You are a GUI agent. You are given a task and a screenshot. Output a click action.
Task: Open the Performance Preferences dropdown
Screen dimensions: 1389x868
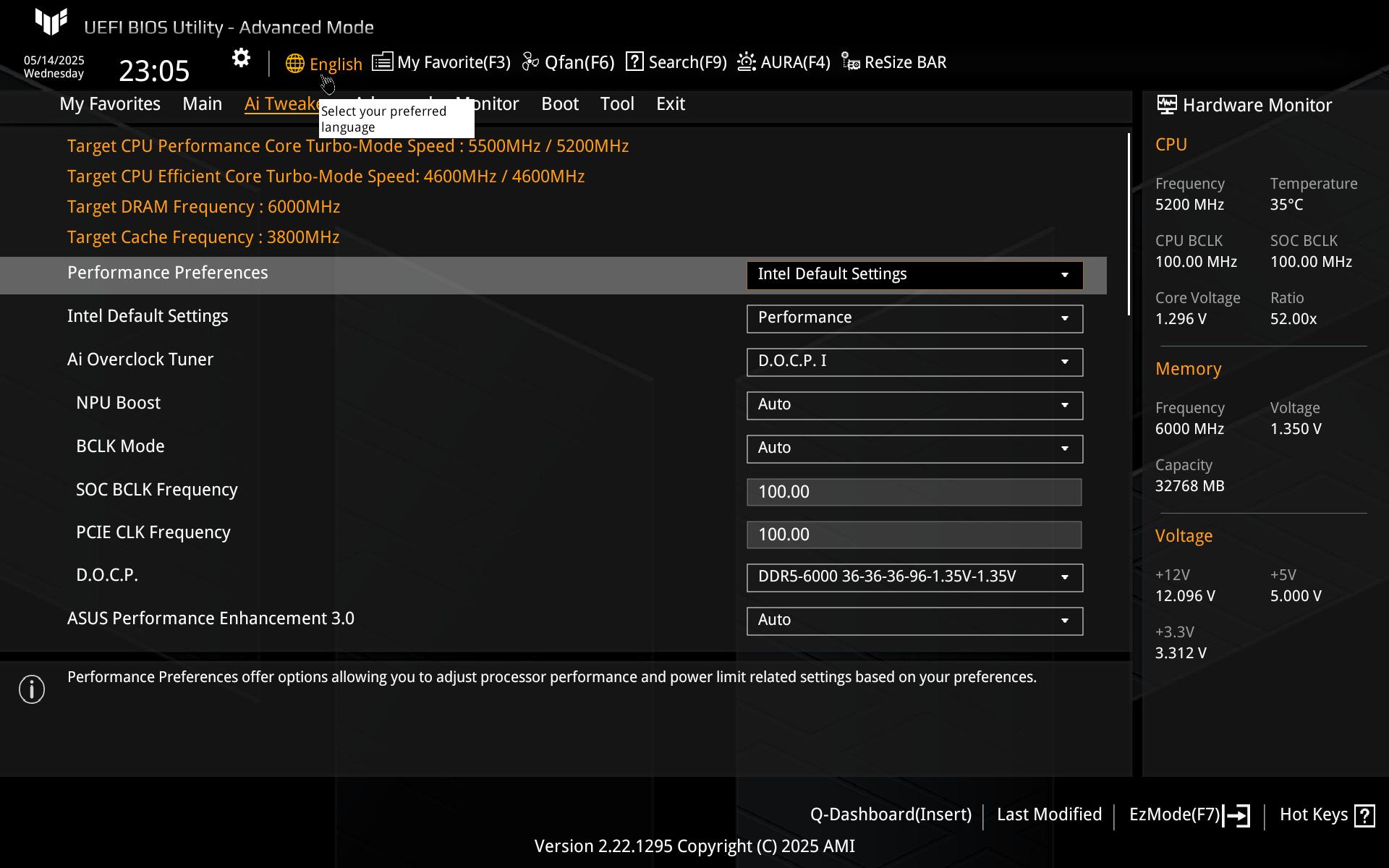[914, 275]
